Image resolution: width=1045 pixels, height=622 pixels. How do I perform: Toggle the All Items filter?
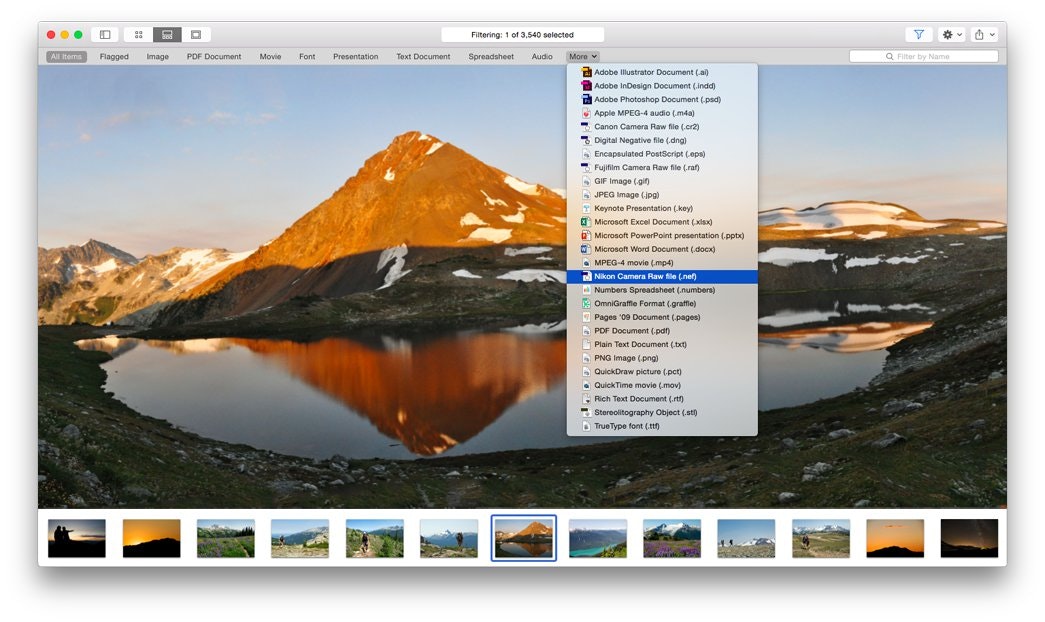[x=65, y=56]
